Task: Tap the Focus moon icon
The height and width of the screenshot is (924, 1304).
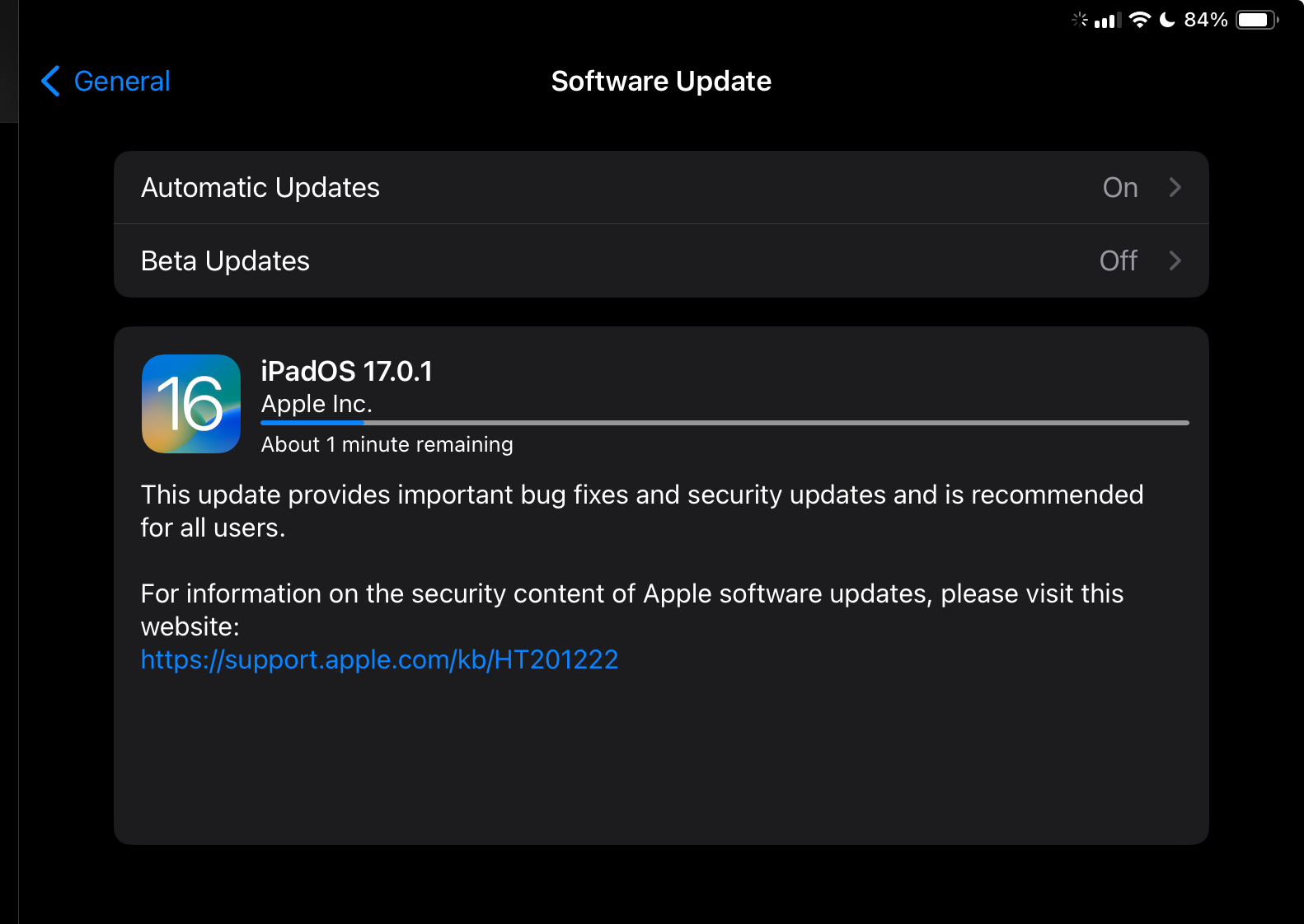Action: pos(1167,20)
